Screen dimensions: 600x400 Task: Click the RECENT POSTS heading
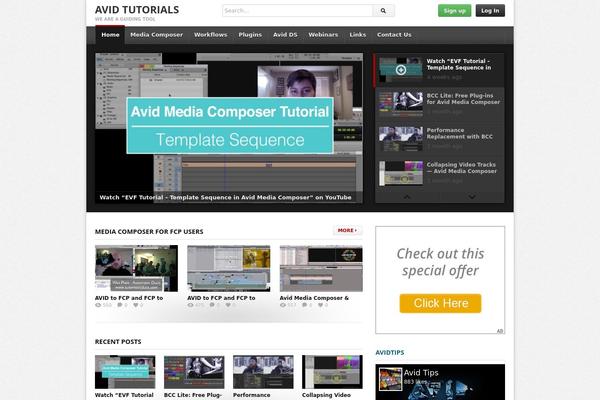click(x=118, y=341)
